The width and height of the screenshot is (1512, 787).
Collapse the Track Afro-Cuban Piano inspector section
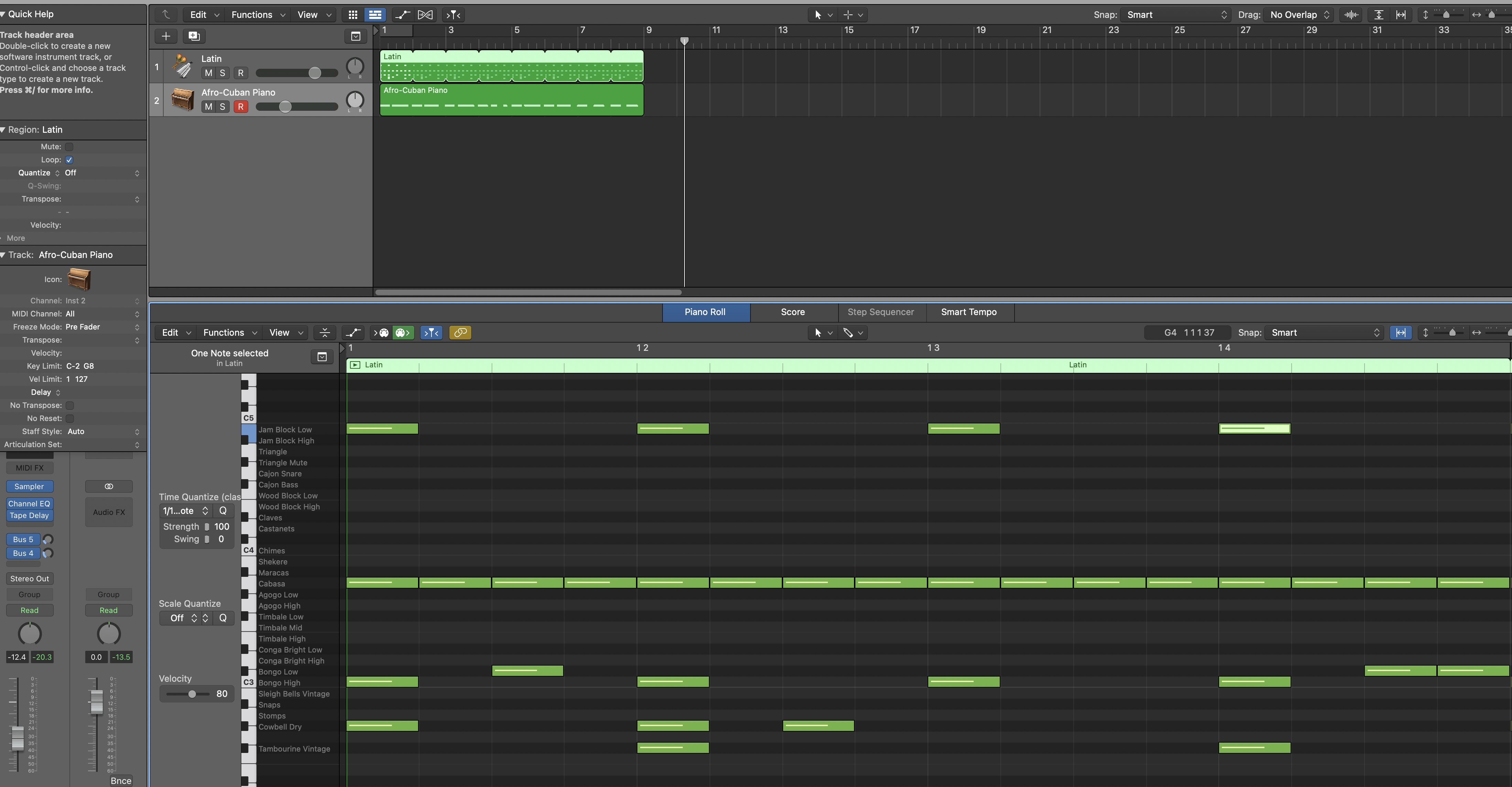point(3,255)
